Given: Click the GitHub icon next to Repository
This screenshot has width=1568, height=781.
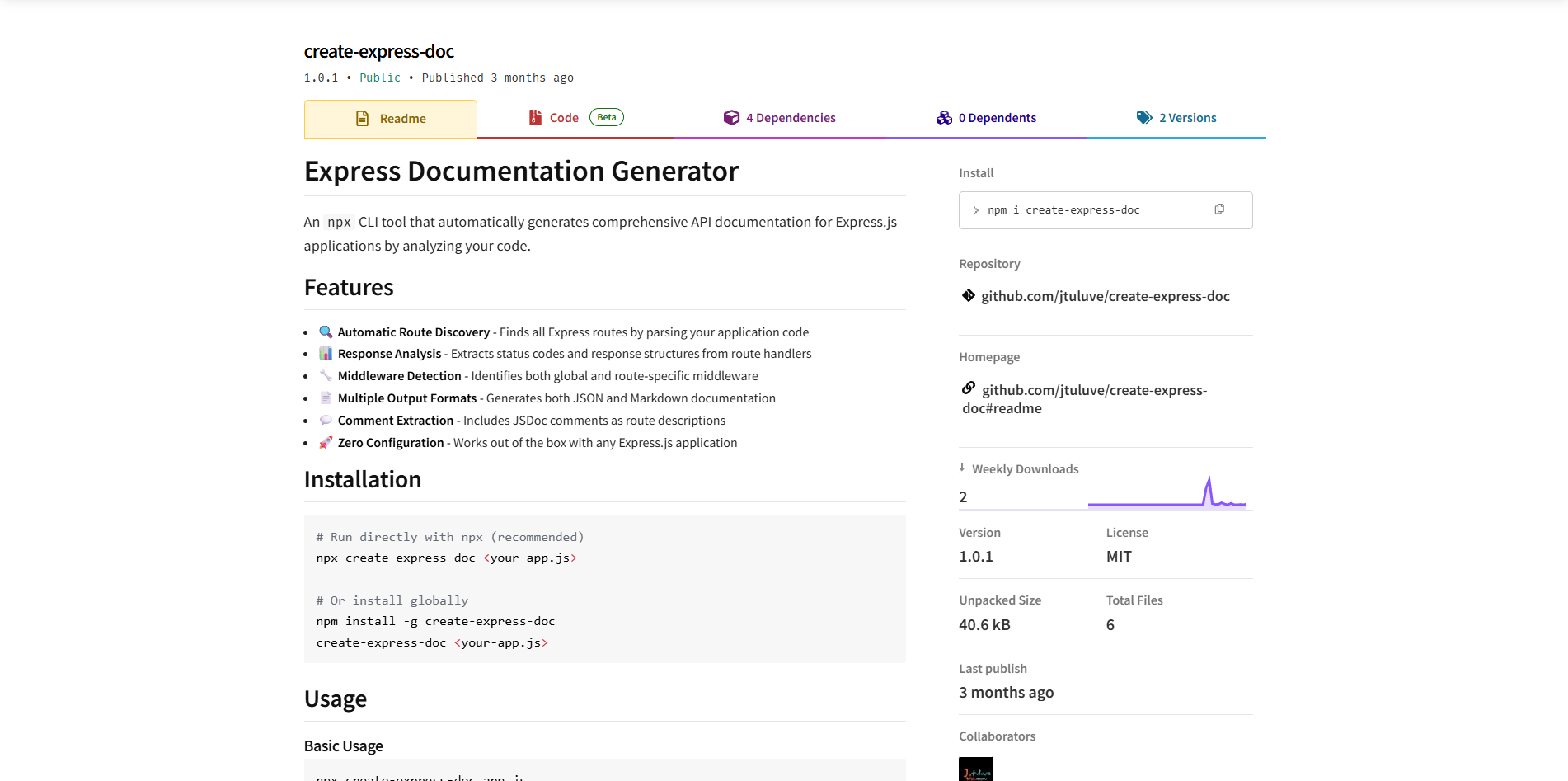Looking at the screenshot, I should (967, 295).
